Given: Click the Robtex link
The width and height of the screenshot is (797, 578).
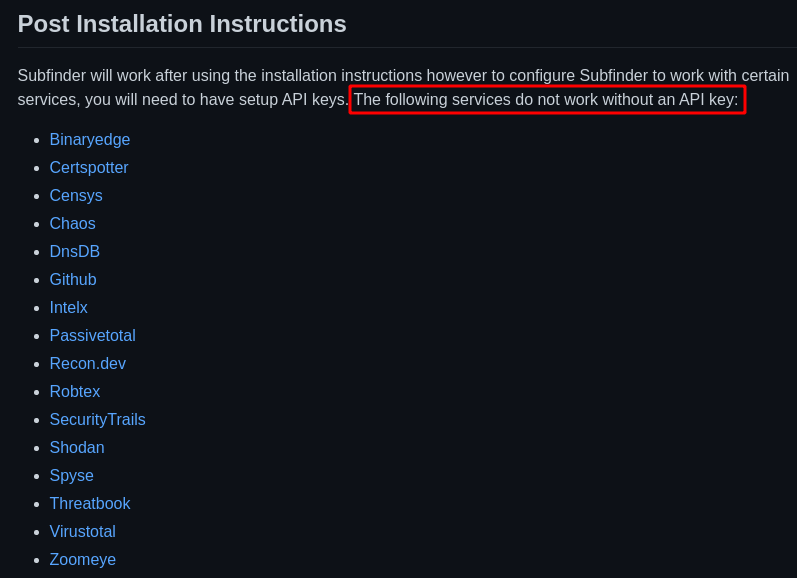Looking at the screenshot, I should (x=75, y=392).
